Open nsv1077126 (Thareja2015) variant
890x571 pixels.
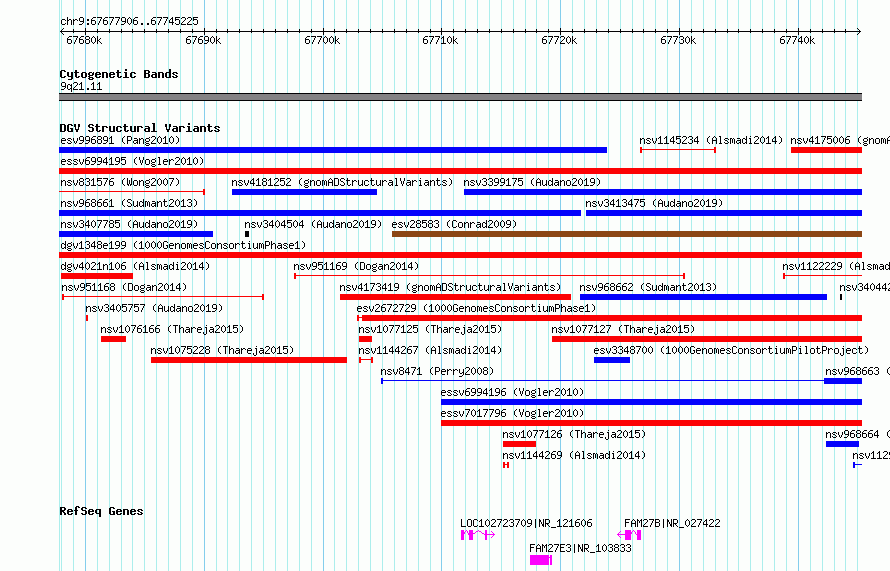(x=574, y=434)
